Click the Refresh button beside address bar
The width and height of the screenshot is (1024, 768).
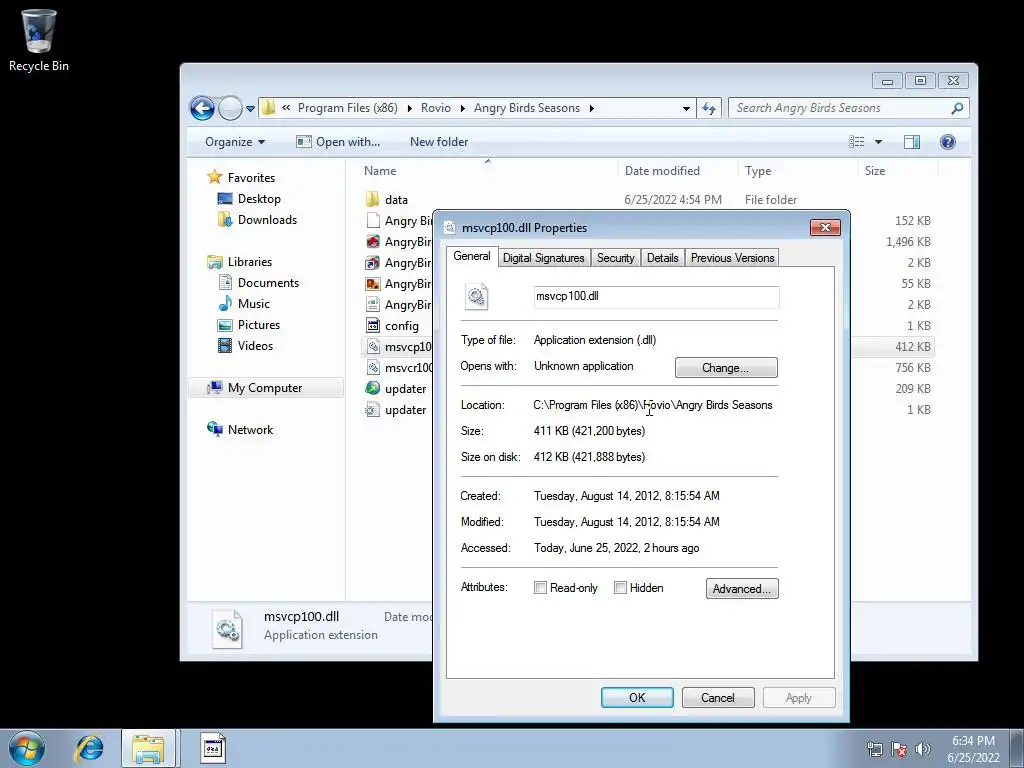coord(709,108)
